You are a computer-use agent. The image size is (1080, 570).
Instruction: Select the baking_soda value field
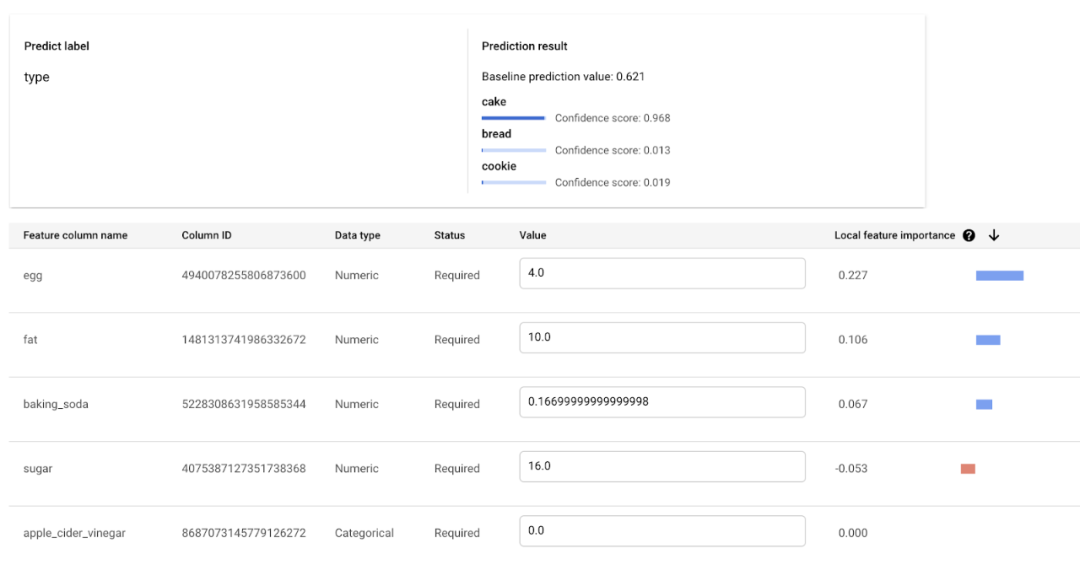point(662,402)
